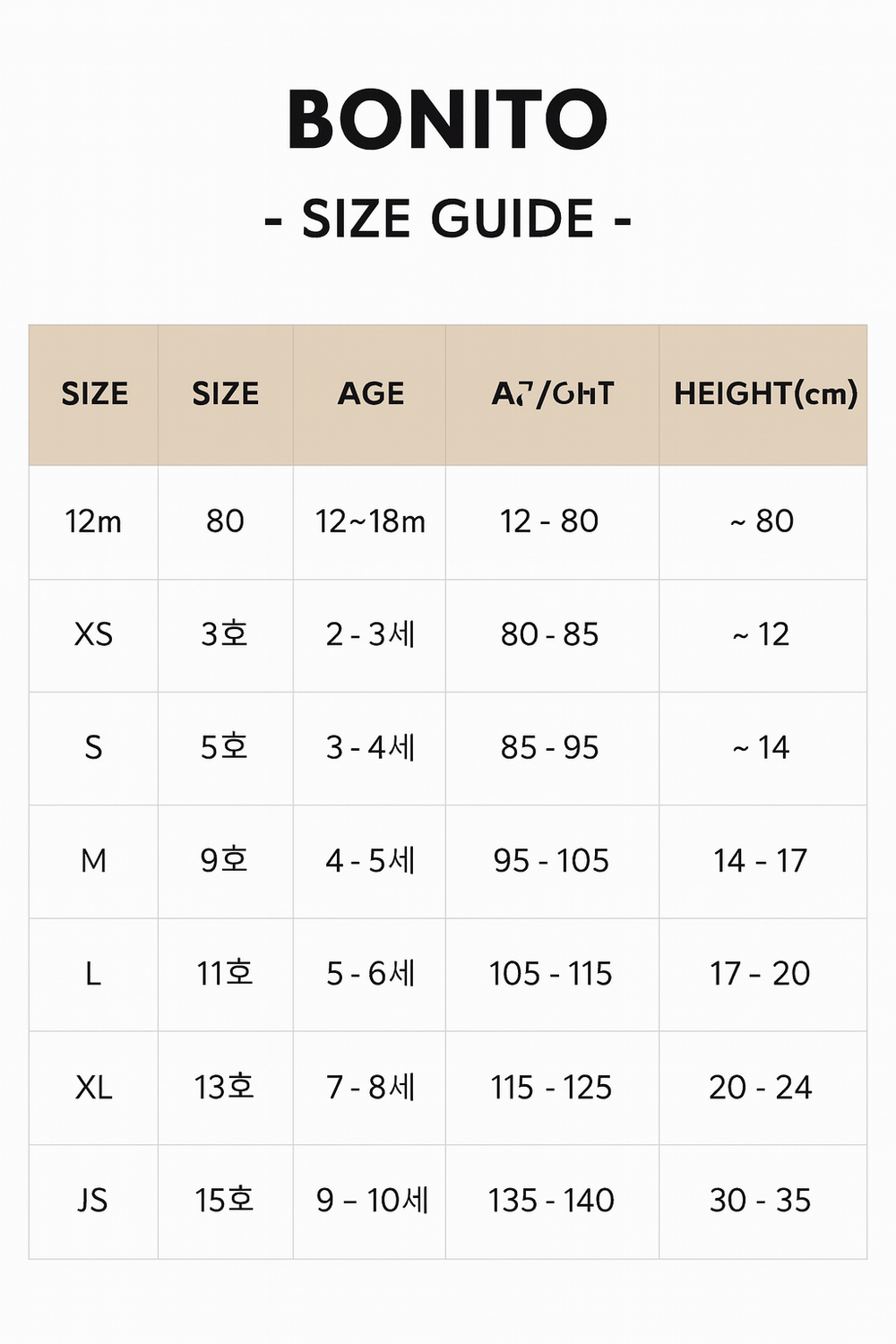Image resolution: width=896 pixels, height=1344 pixels.
Task: Select the HEIGHT(cm) column header
Action: tap(765, 393)
